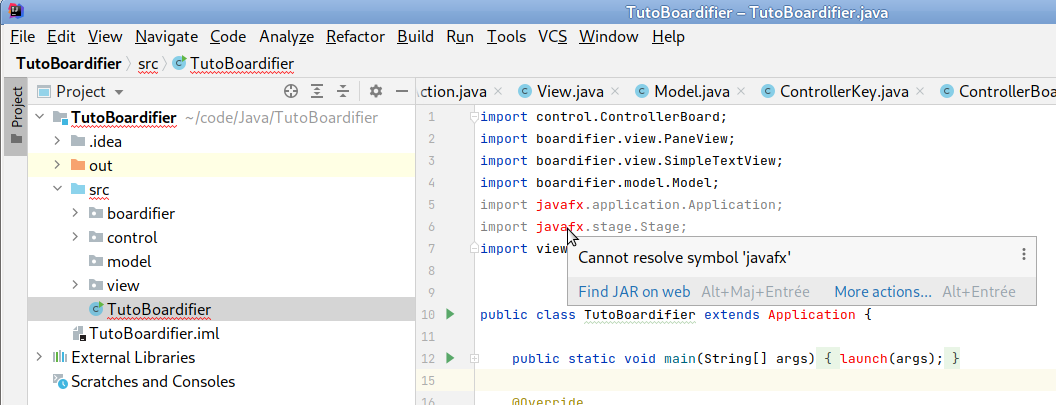Hide the Project panel with minus icon
Image resolution: width=1056 pixels, height=405 pixels.
[400, 91]
